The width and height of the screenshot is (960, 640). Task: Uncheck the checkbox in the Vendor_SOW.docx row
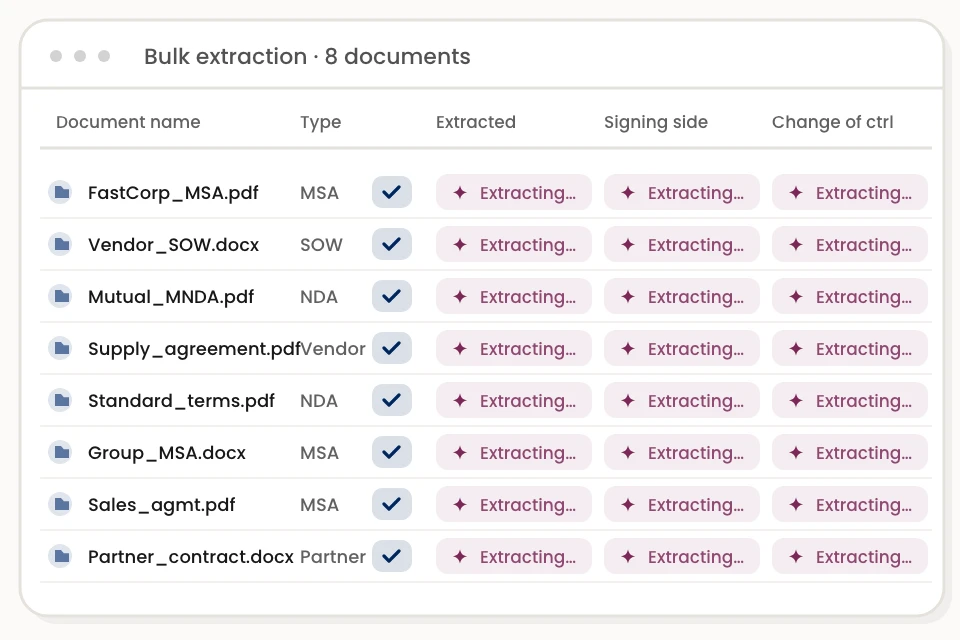392,244
